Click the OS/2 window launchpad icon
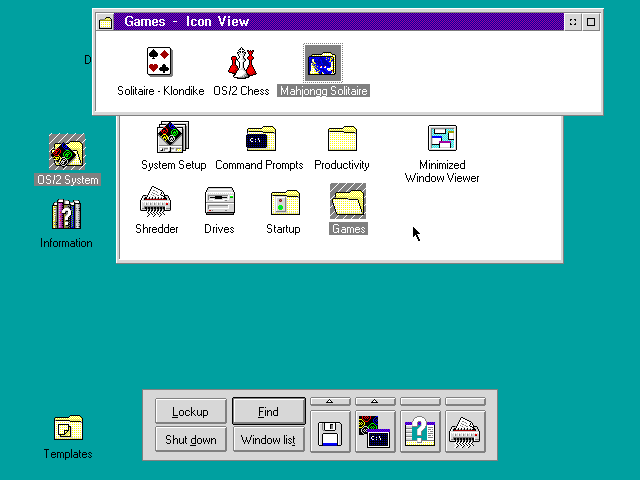The height and width of the screenshot is (480, 640). pos(375,432)
